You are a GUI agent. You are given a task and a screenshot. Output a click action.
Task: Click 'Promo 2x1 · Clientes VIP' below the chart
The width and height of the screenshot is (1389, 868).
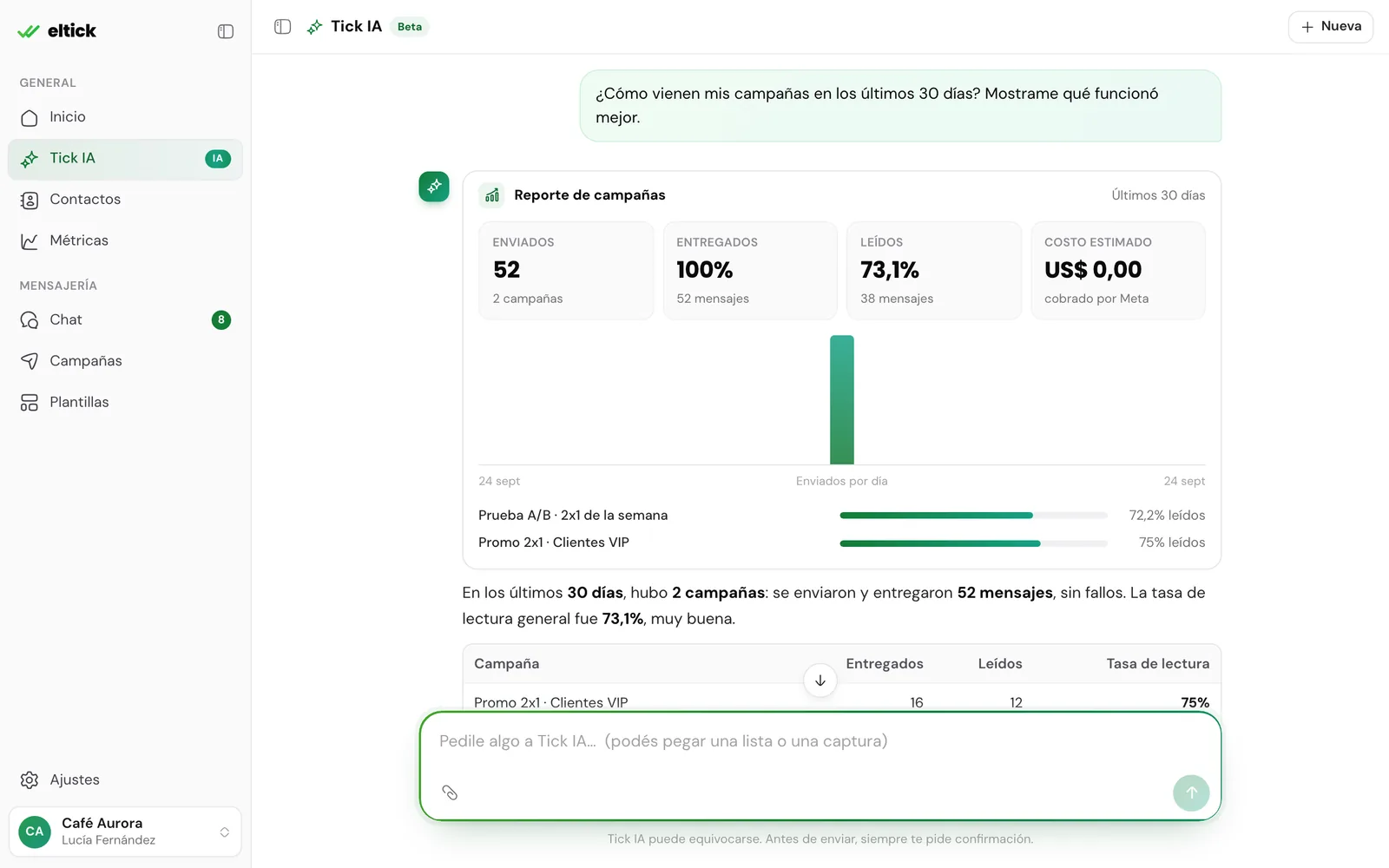(554, 542)
